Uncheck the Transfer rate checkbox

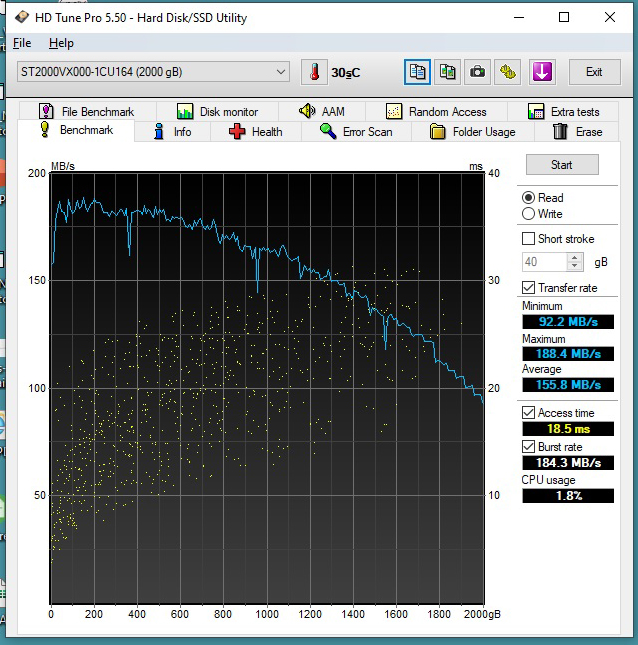tap(528, 288)
